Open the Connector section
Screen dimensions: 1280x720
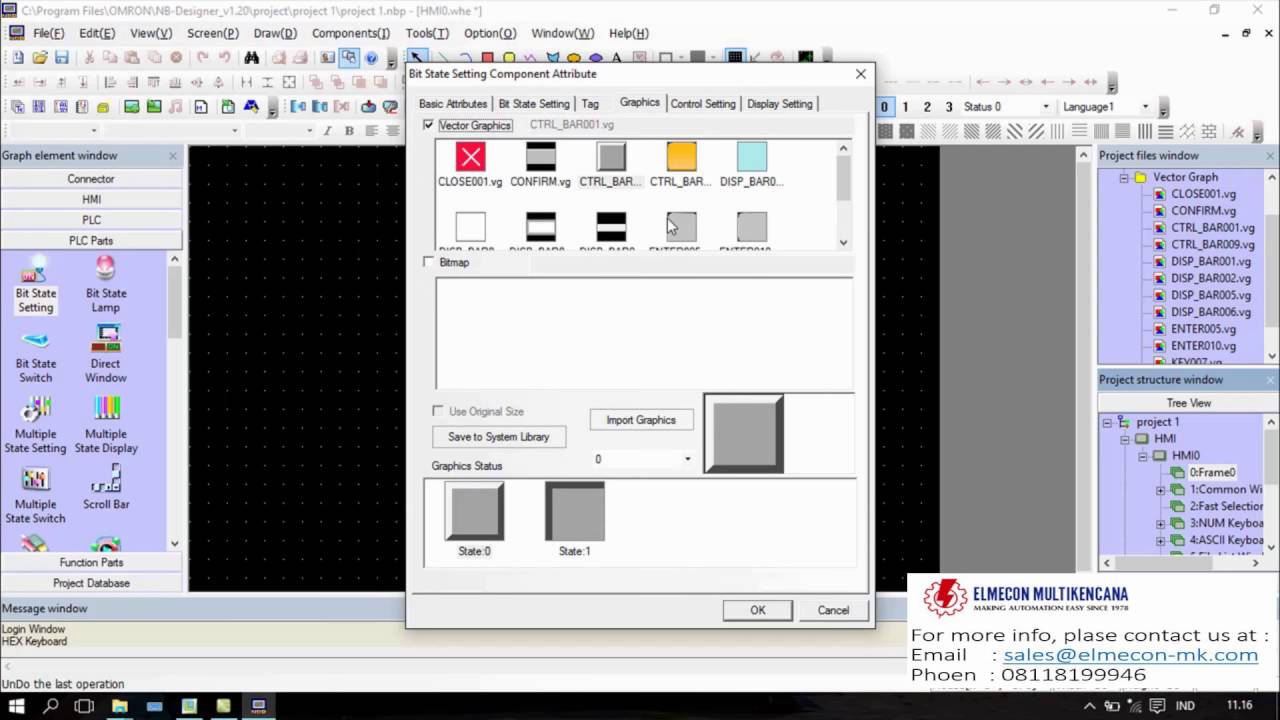click(91, 179)
